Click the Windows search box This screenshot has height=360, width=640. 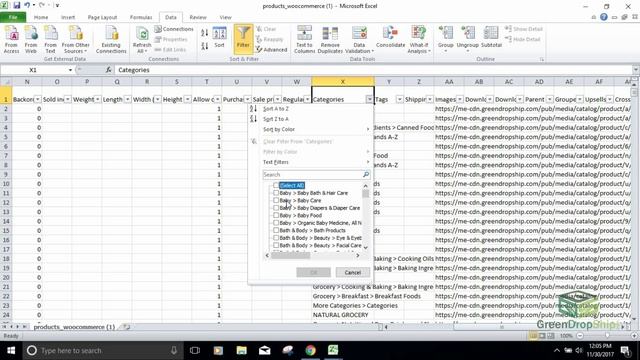tap(102, 350)
